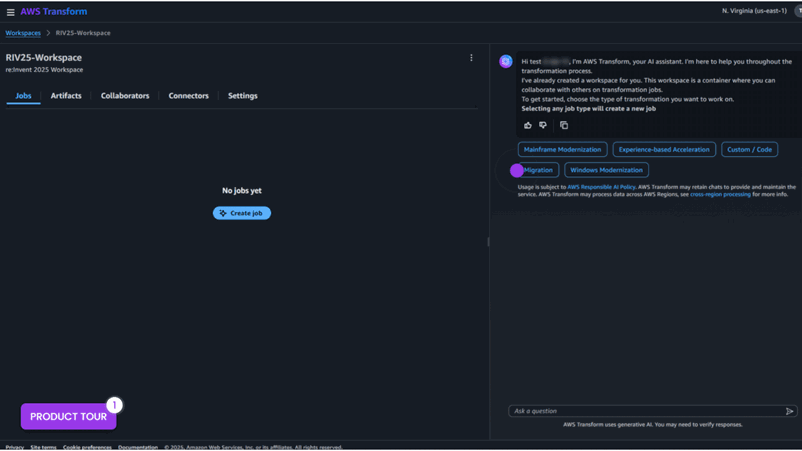Click the thumbs up feedback icon

(x=528, y=125)
